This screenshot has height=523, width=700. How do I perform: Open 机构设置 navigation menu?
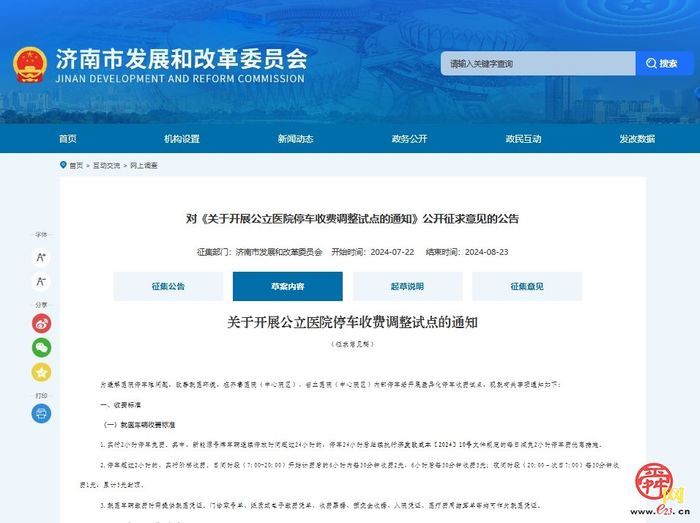[182, 139]
